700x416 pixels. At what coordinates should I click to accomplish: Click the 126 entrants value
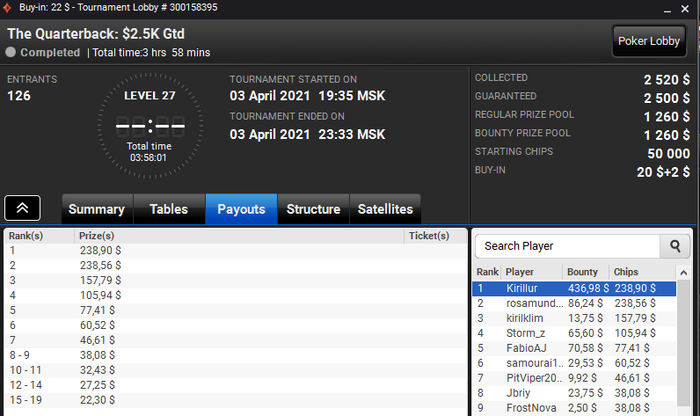pyautogui.click(x=19, y=96)
